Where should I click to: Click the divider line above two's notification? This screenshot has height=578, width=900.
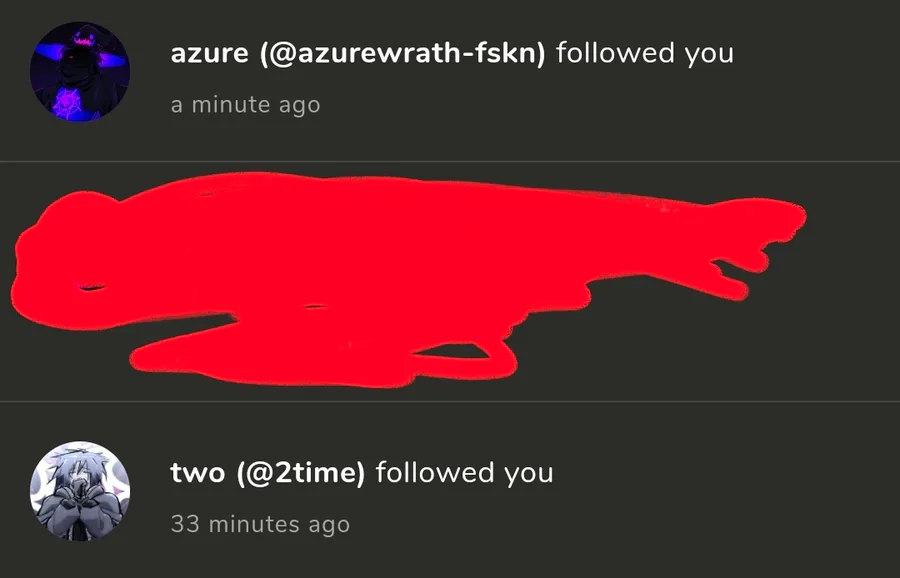click(450, 401)
